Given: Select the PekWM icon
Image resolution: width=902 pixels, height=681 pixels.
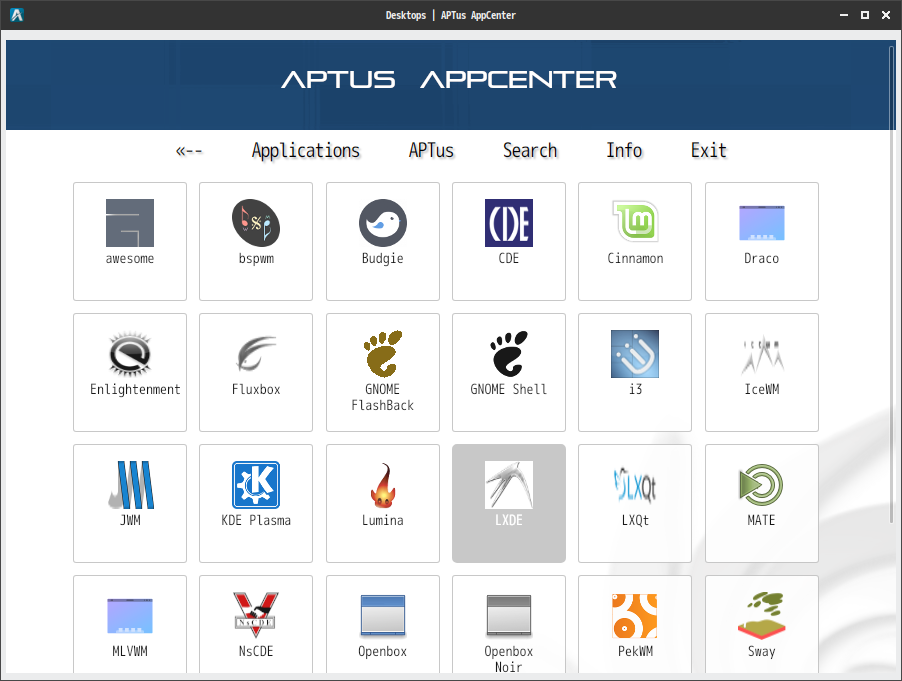Looking at the screenshot, I should [x=635, y=615].
